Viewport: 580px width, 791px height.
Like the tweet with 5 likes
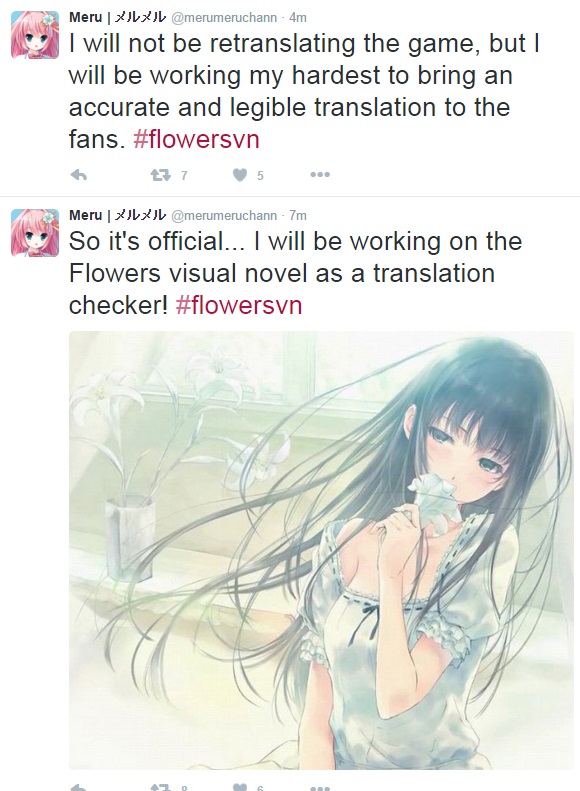pyautogui.click(x=240, y=175)
